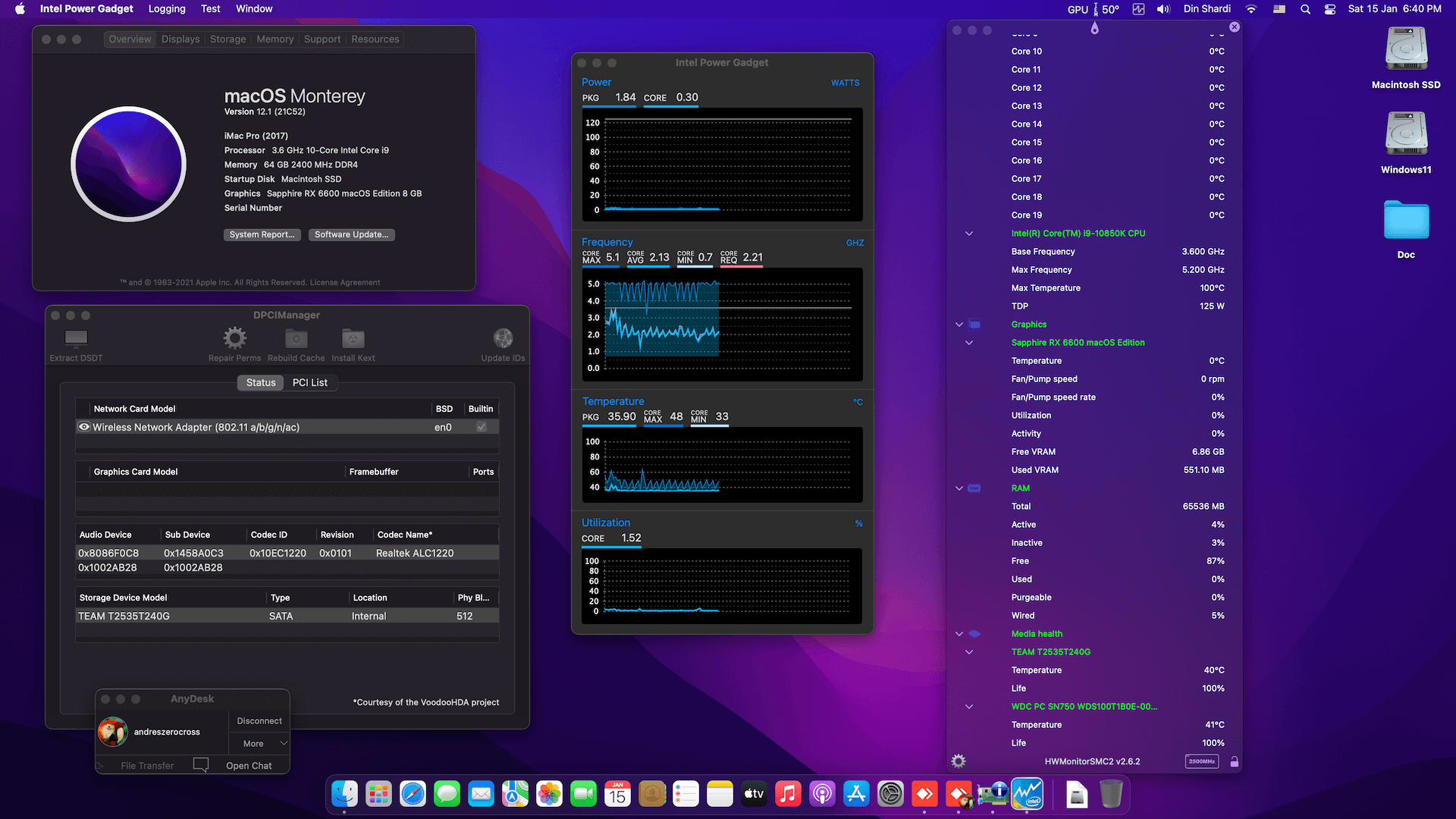Image resolution: width=1456 pixels, height=819 pixels.
Task: Click the eye toggle next to Wireless Network Adapter
Action: 84,427
